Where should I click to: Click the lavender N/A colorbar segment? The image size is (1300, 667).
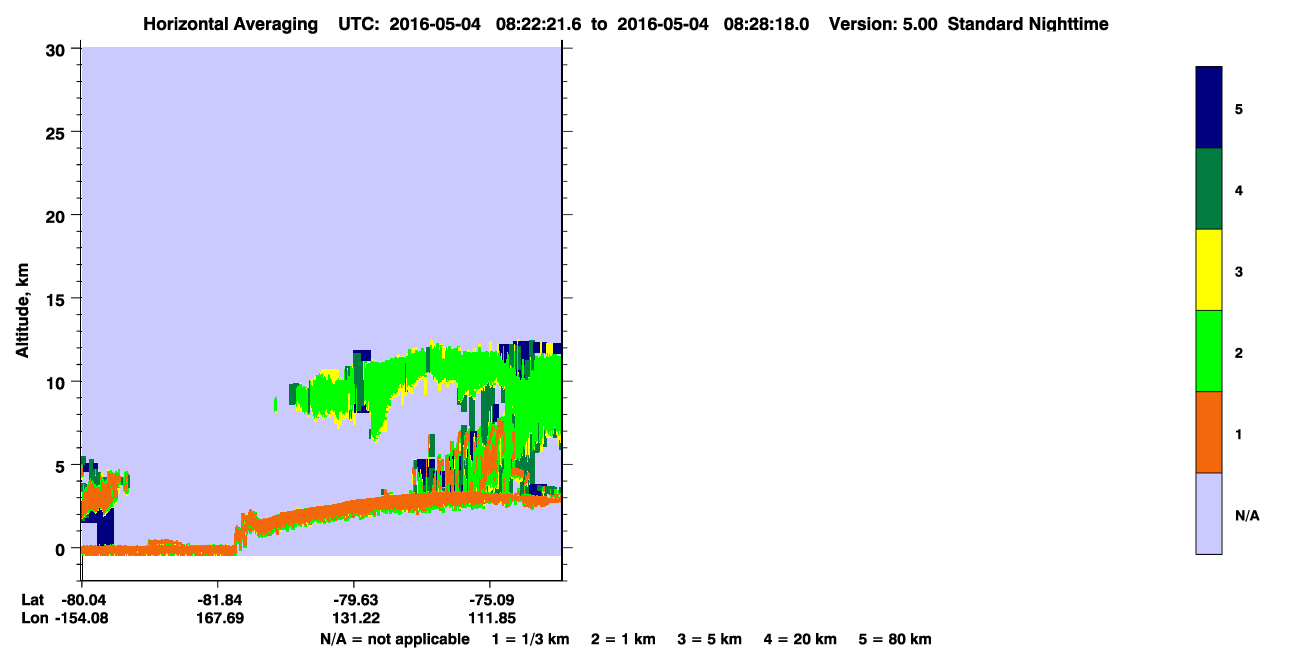point(1208,513)
